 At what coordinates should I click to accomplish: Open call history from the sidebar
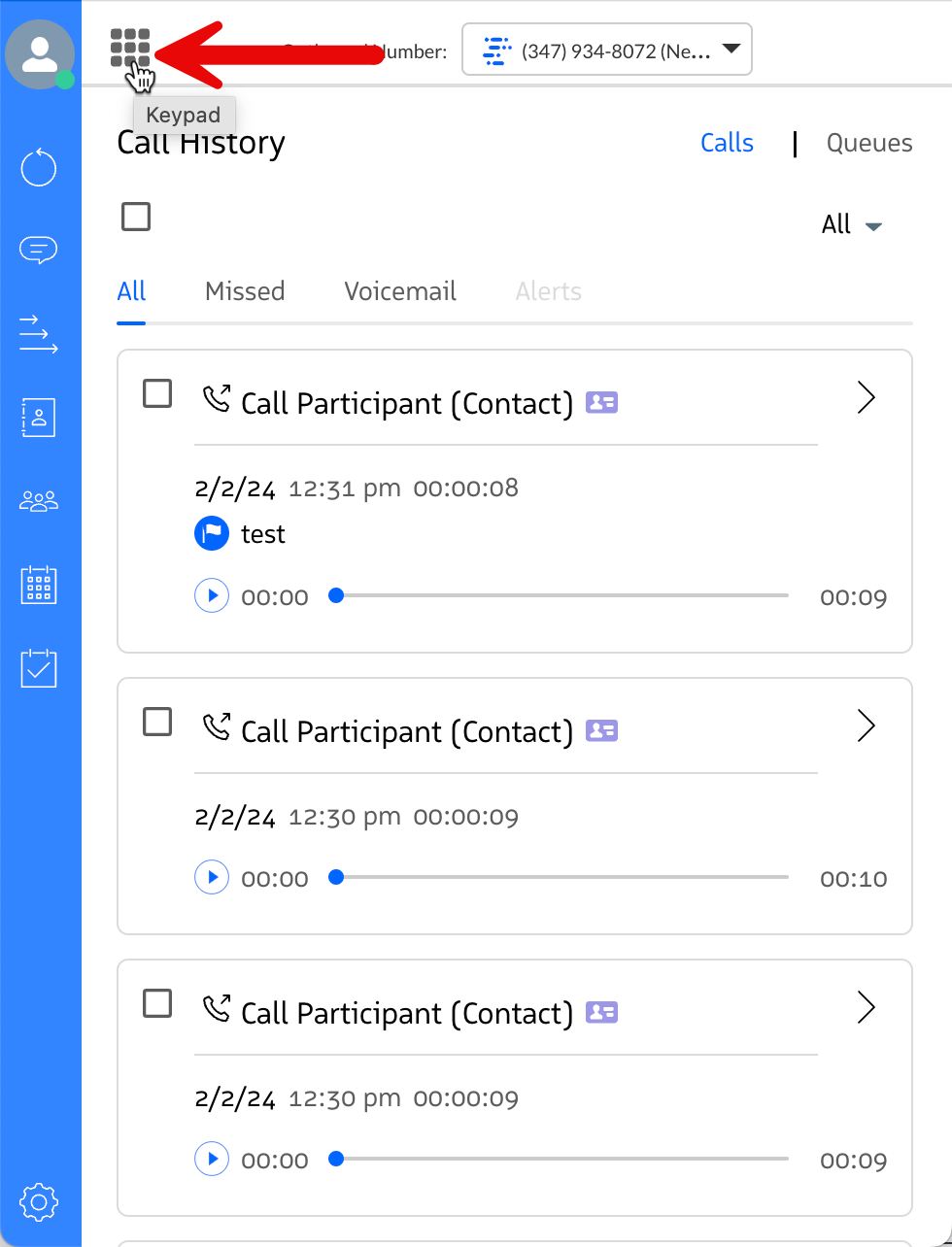tap(39, 168)
